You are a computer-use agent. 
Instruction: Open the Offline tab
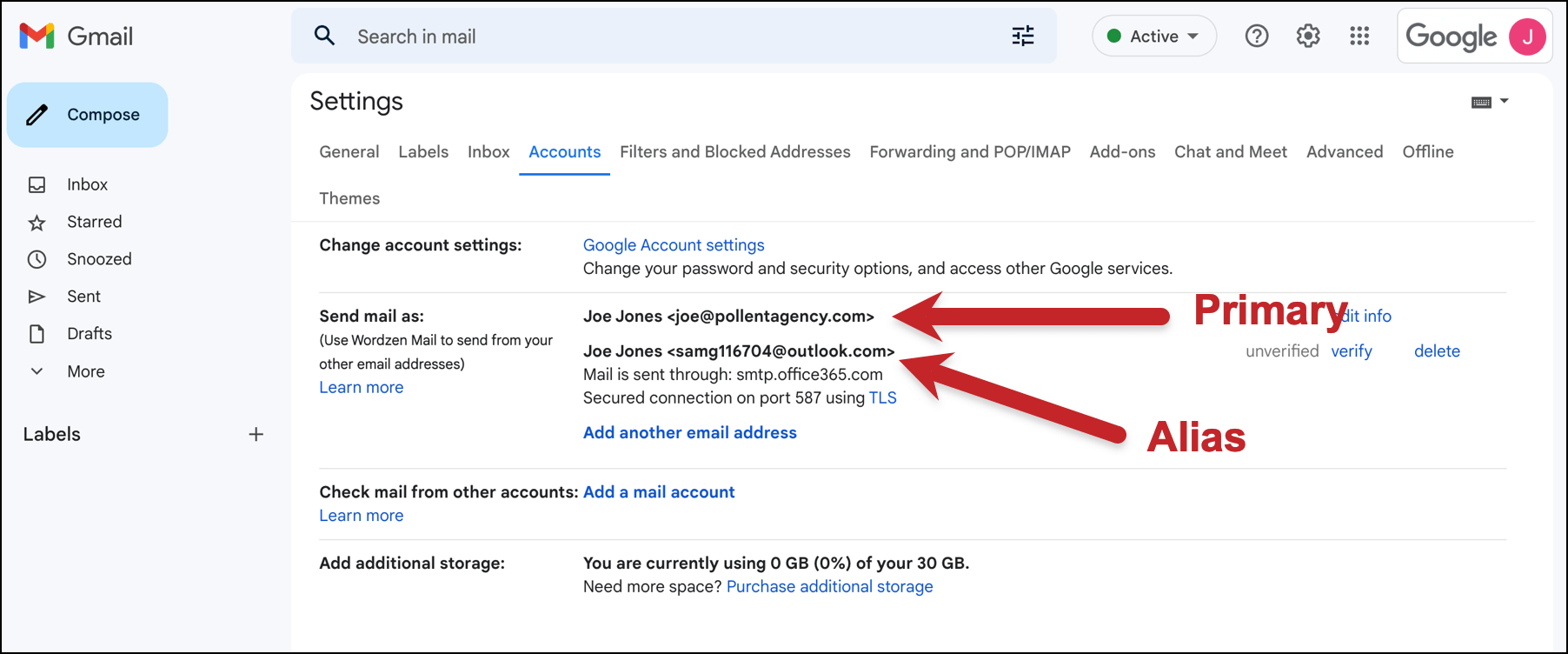pos(1428,151)
